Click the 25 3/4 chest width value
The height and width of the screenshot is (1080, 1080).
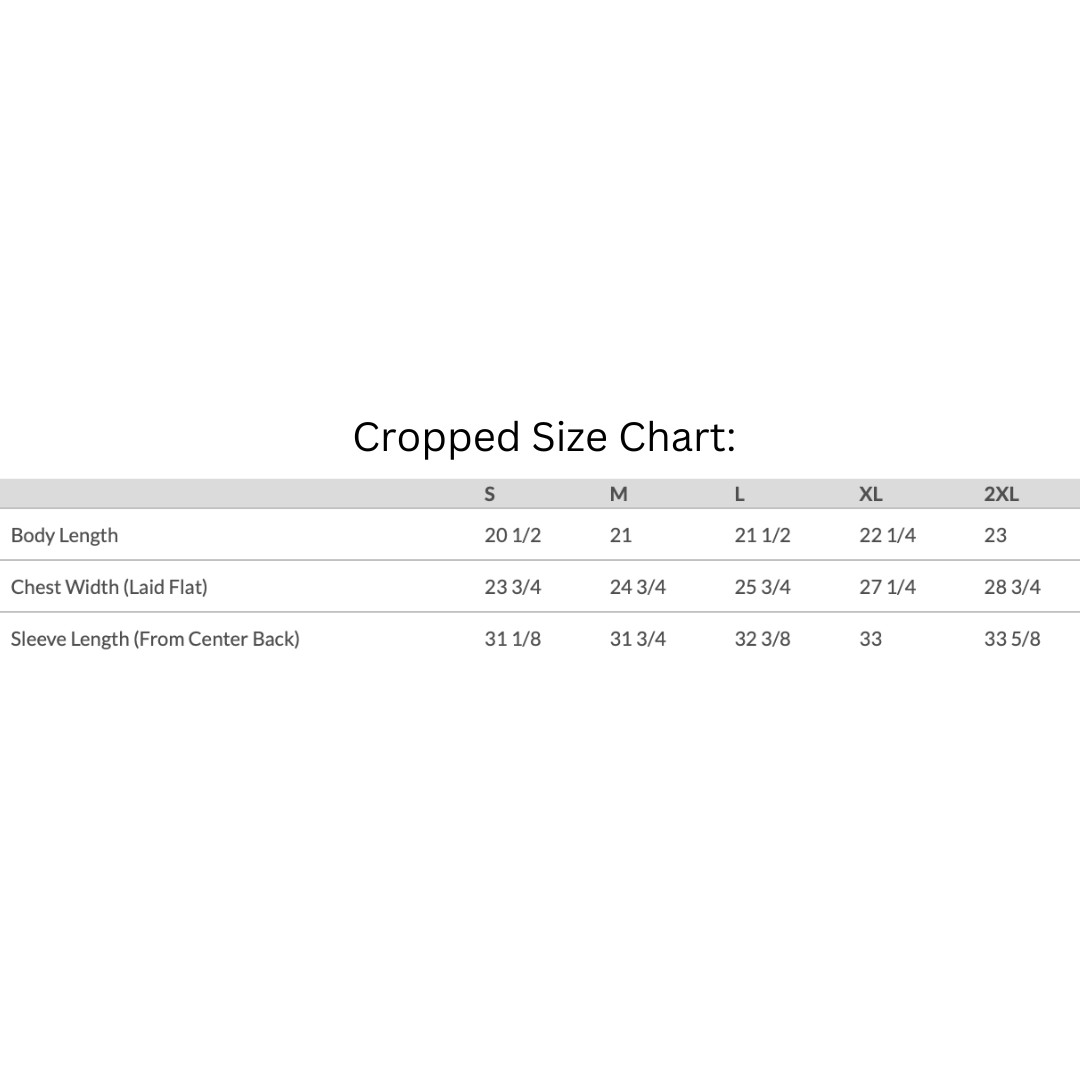(x=762, y=587)
